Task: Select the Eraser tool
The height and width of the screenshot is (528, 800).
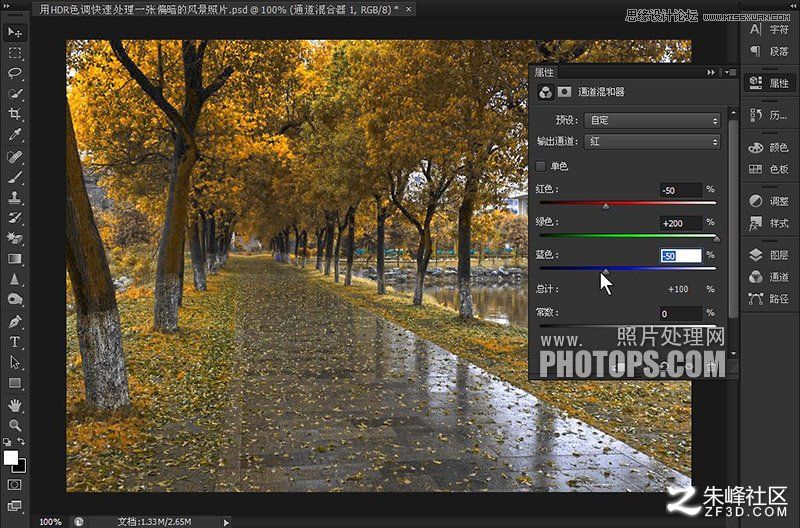Action: 15,238
